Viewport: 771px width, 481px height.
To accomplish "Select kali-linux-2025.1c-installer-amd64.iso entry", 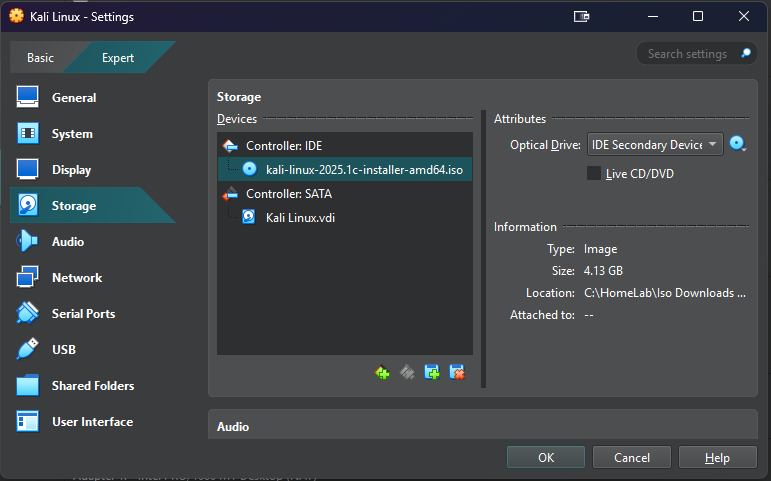I will pos(345,170).
